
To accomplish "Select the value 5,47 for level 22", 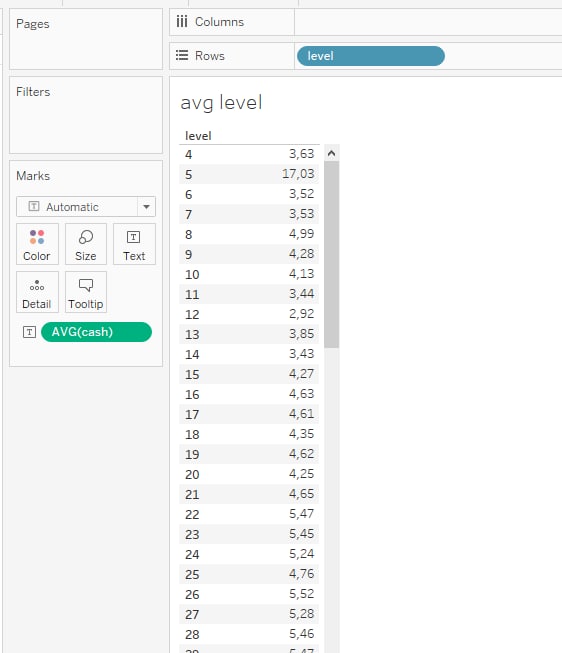I will (302, 513).
